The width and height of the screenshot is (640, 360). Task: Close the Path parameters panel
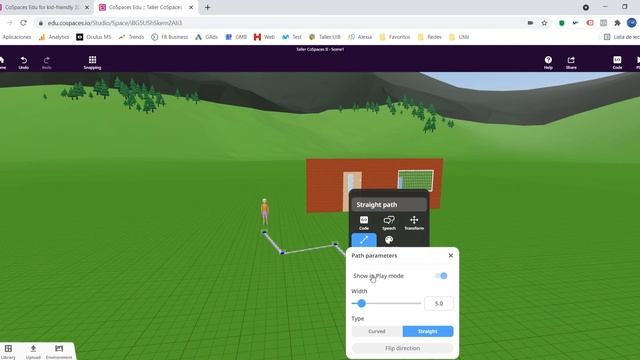[x=451, y=256]
